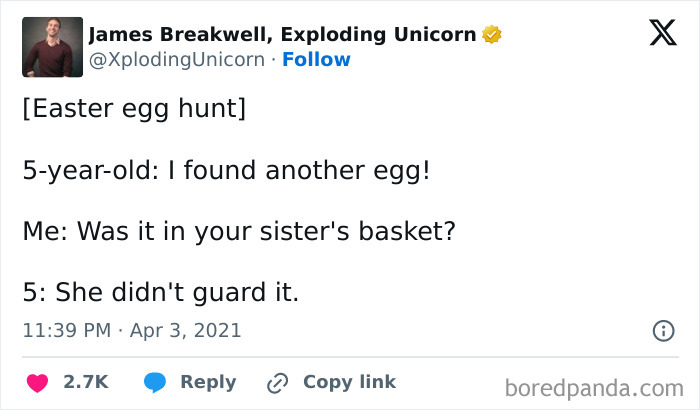Like the tweet with the heart icon
700x410 pixels.
(x=38, y=382)
